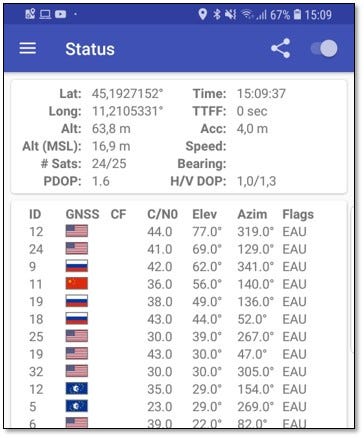Screen dimensions: 364x438
Task: Tap the Bluetooth status icon
Action: coord(217,14)
